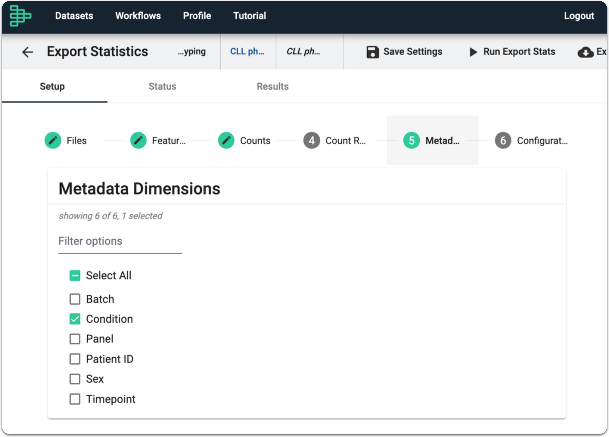Click the Sex label text

95,379
